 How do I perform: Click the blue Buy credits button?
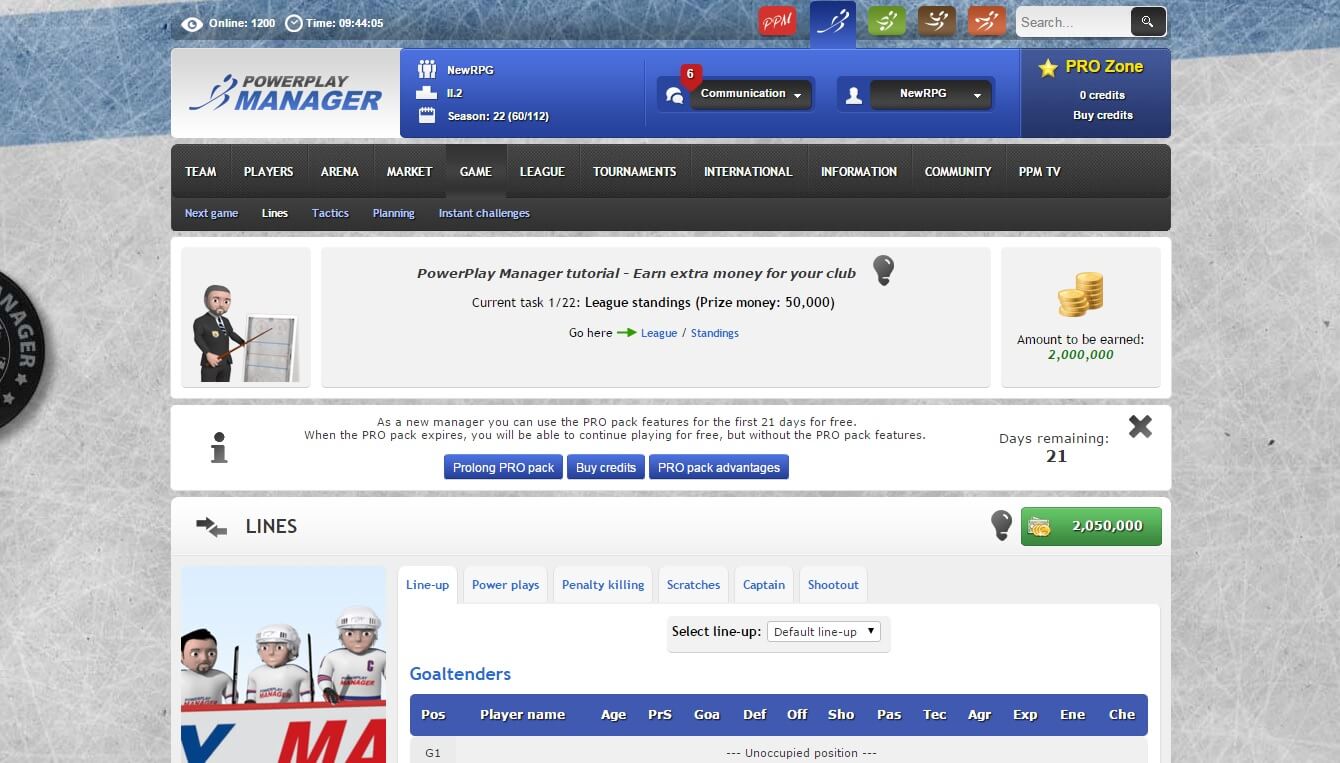pos(606,467)
